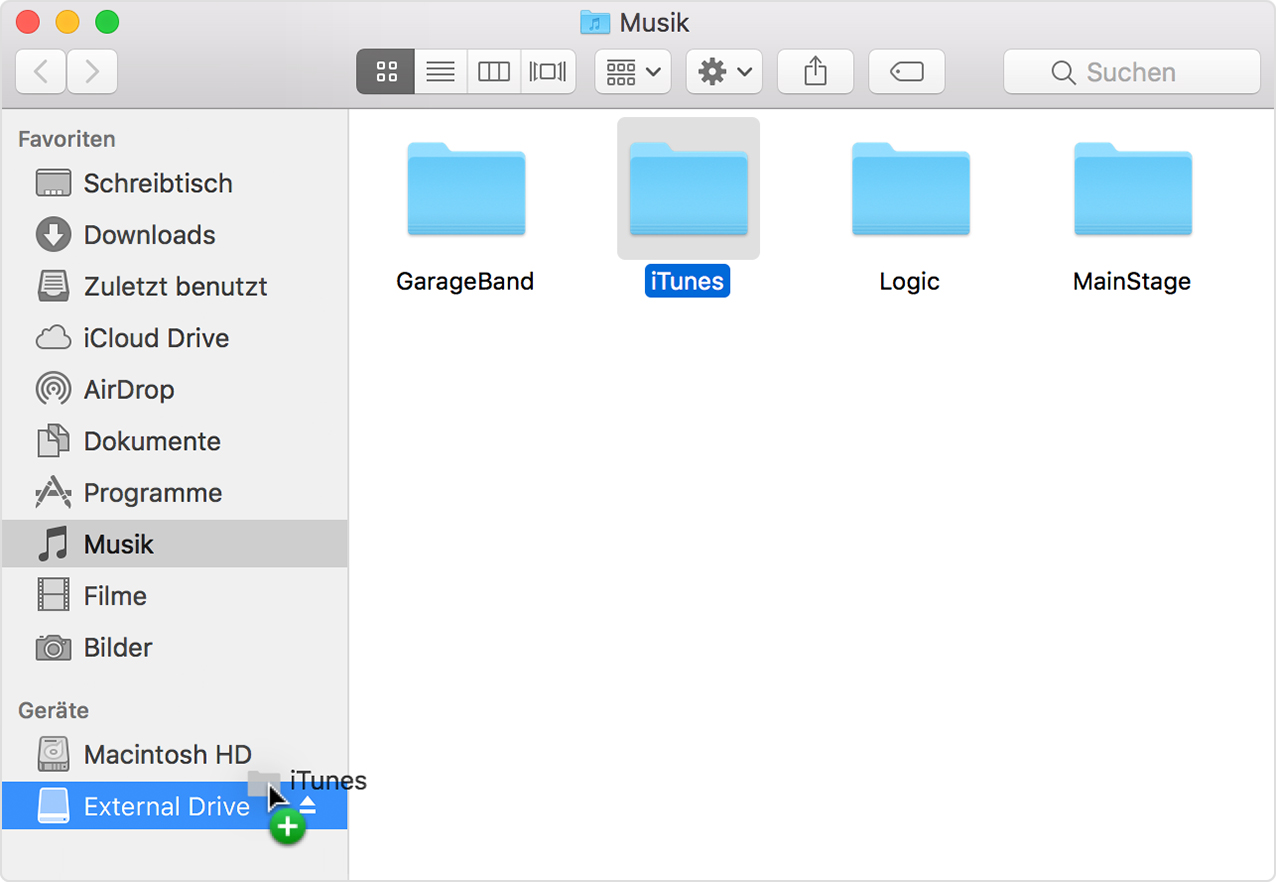This screenshot has width=1276, height=882.
Task: Open Programme in the sidebar
Action: pyautogui.click(x=174, y=493)
